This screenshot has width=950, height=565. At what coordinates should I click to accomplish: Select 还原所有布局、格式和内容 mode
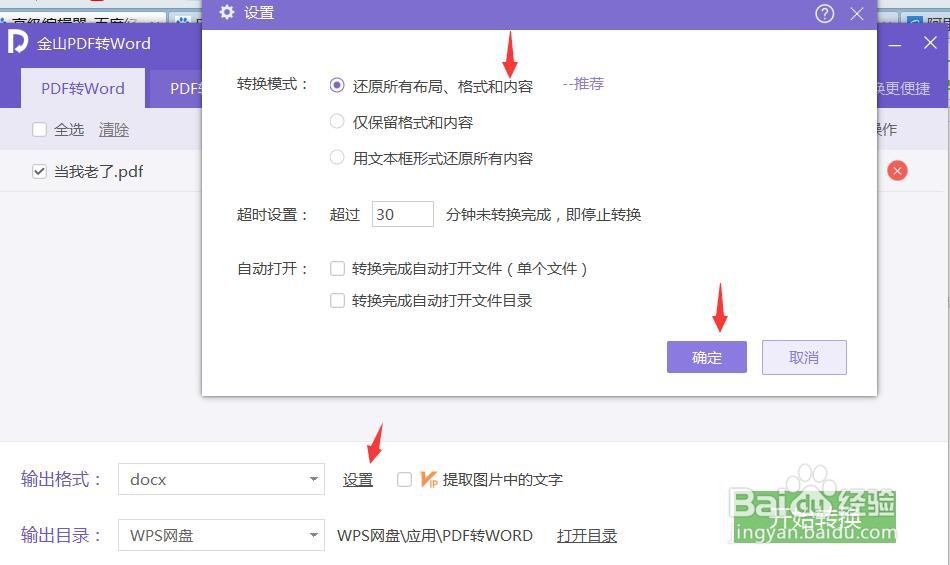tap(337, 85)
